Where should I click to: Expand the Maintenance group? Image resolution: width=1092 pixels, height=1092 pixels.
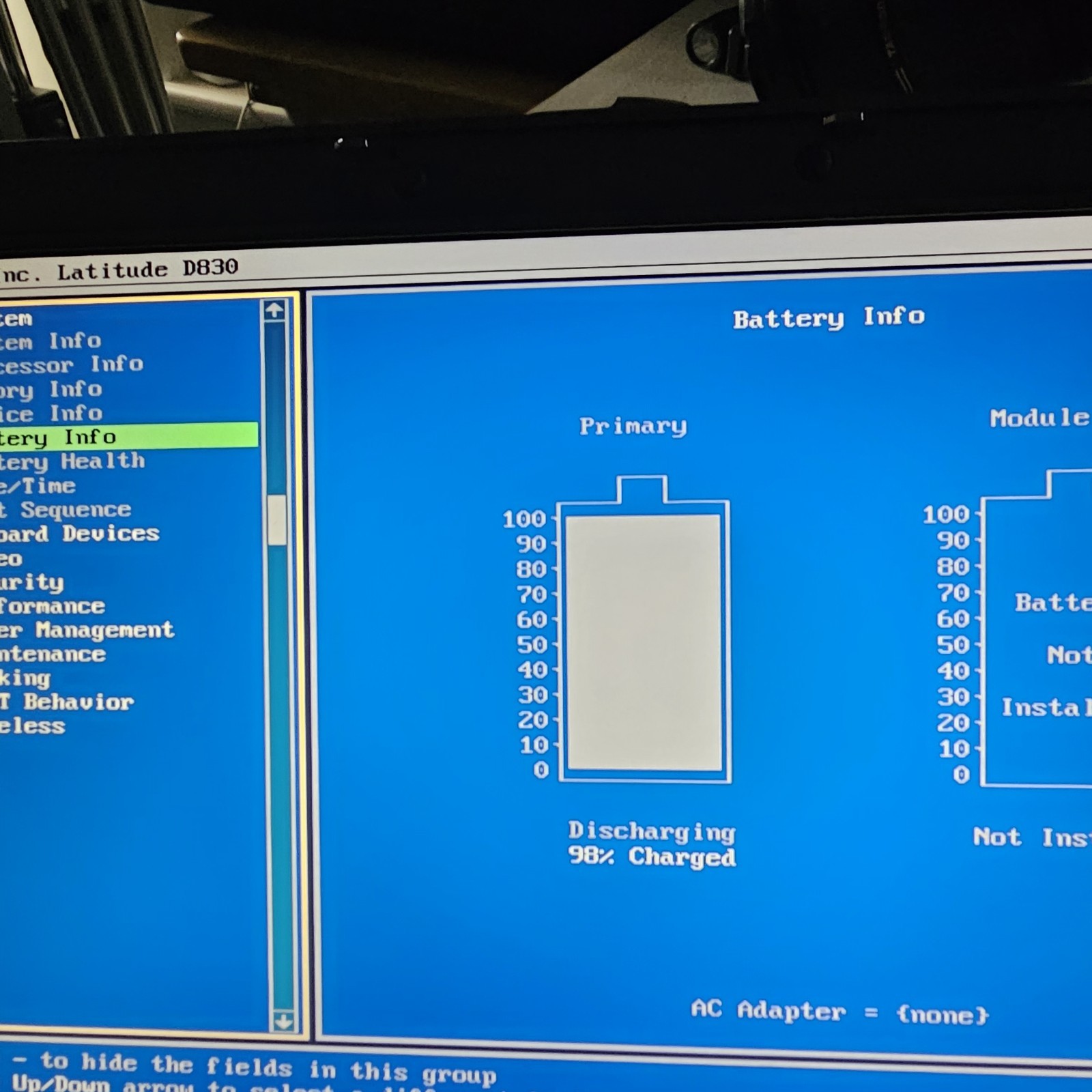coord(53,654)
